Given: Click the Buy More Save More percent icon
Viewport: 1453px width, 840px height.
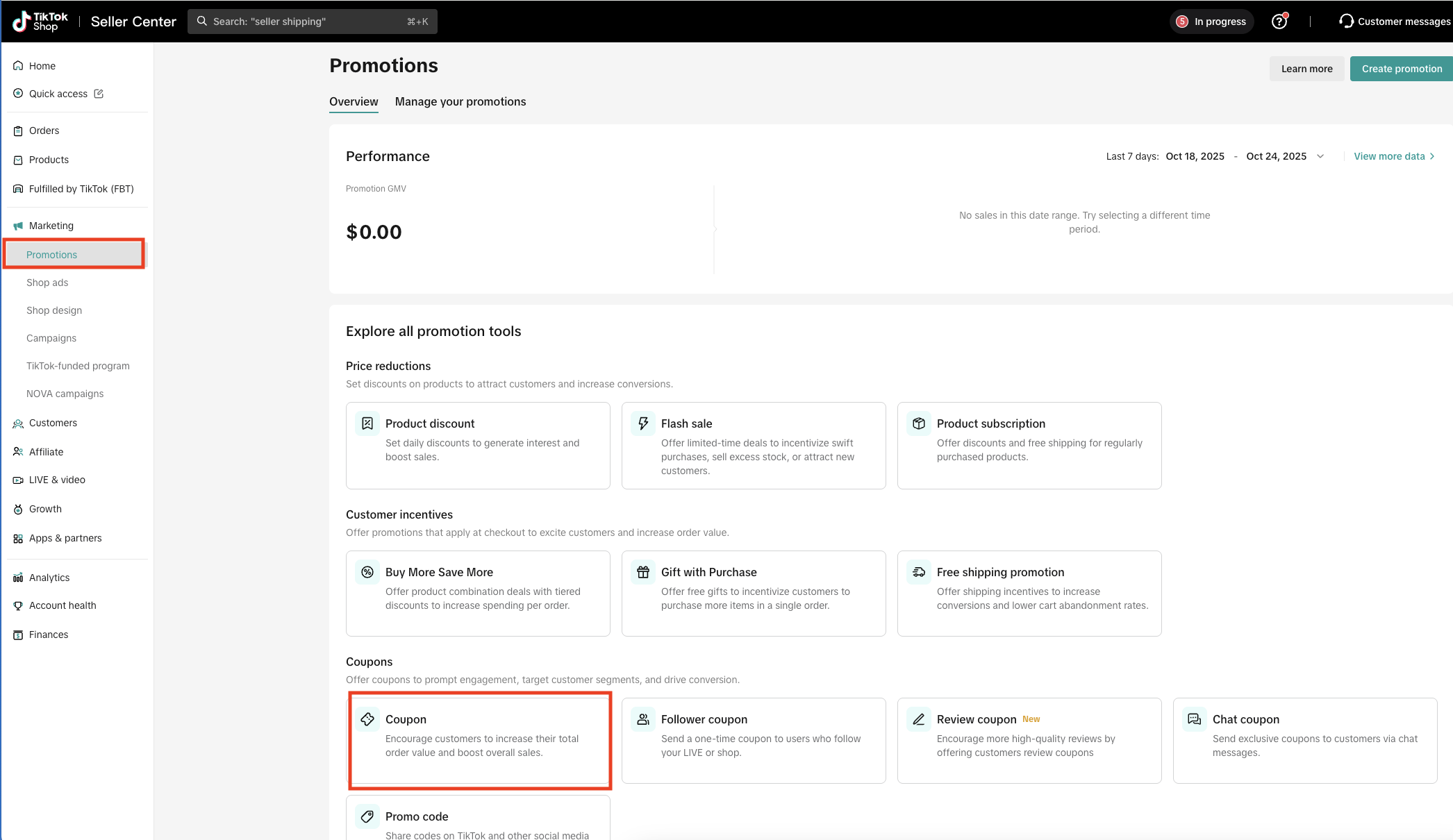Looking at the screenshot, I should tap(367, 572).
